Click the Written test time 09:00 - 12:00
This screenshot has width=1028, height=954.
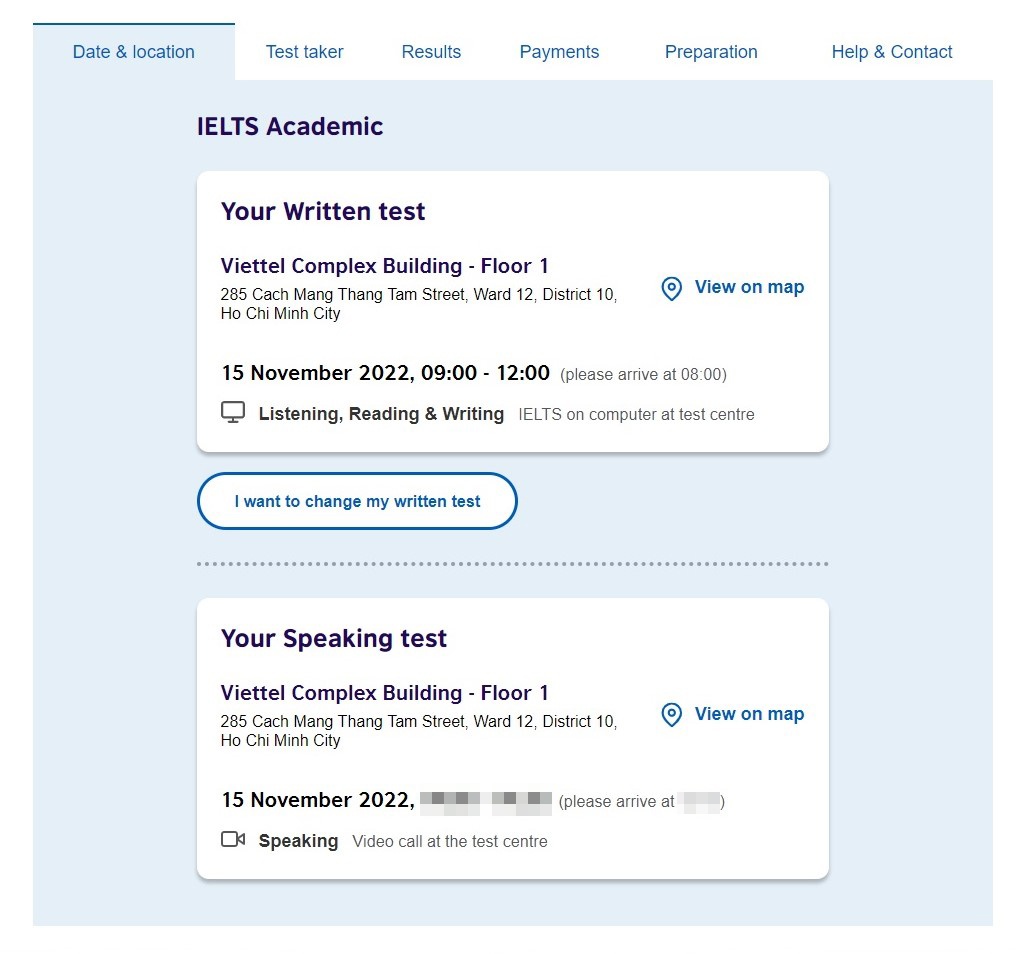tap(485, 373)
